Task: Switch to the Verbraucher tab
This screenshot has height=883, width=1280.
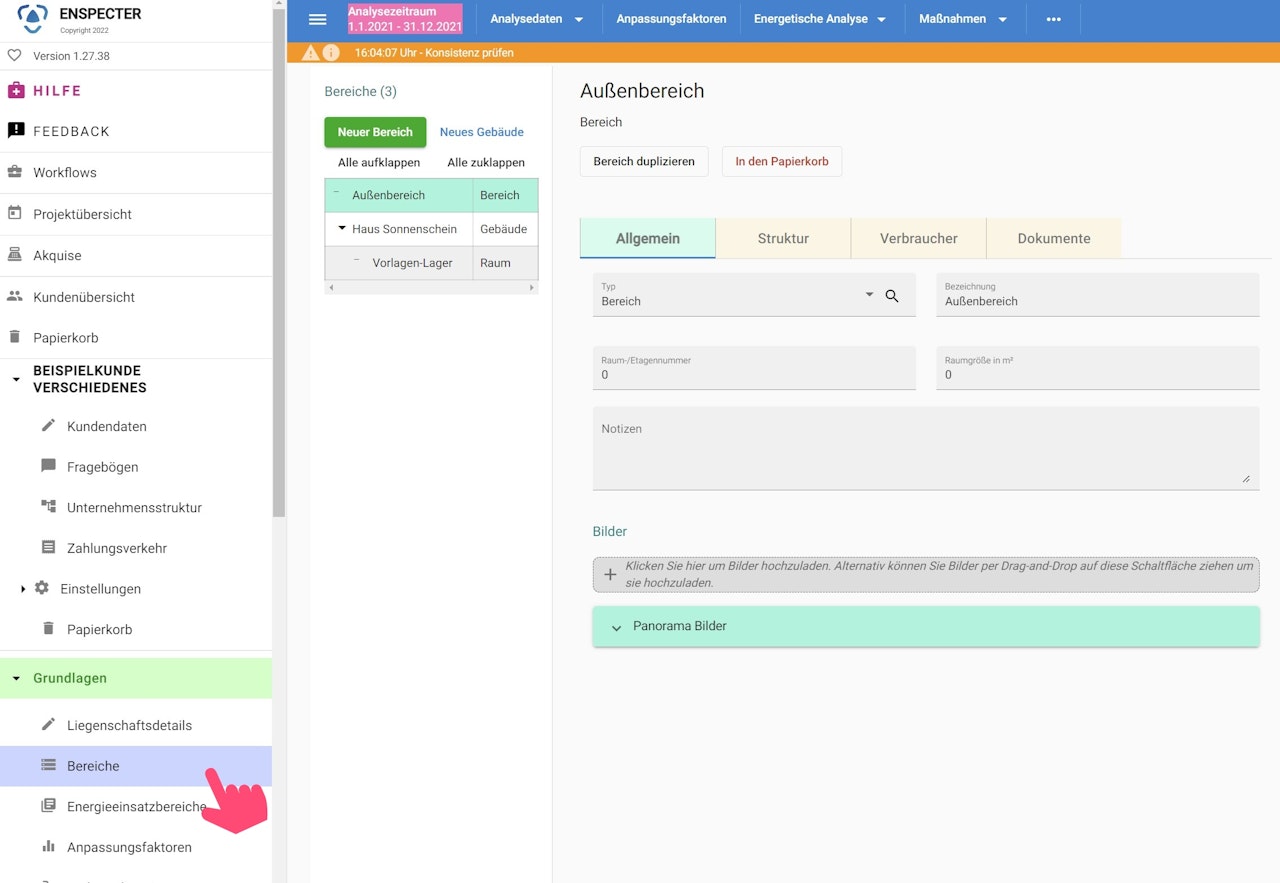Action: click(919, 238)
